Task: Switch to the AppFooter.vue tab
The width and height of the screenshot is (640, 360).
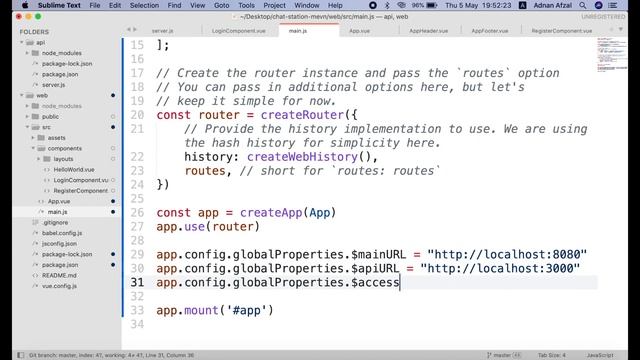Action: pyautogui.click(x=490, y=31)
